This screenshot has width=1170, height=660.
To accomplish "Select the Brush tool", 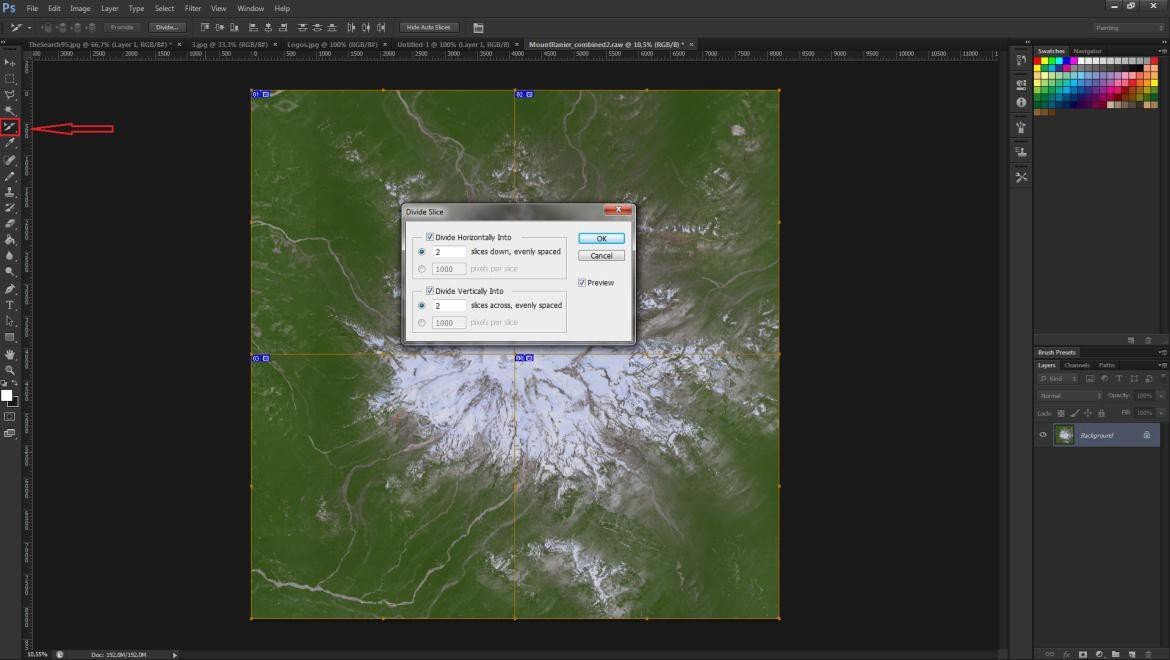I will [x=10, y=176].
